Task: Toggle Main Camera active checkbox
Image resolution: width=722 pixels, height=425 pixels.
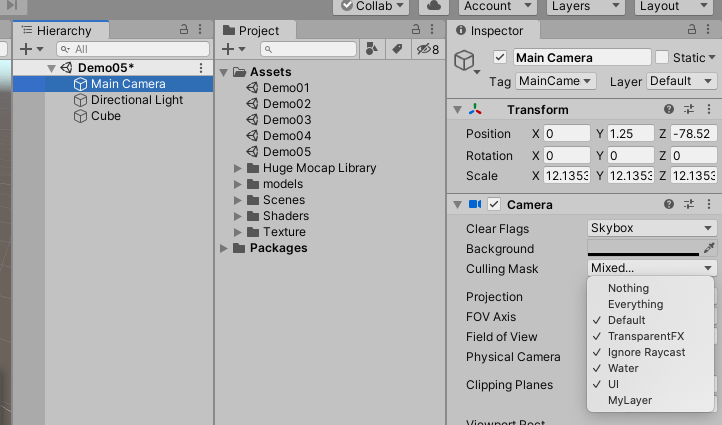Action: click(x=500, y=58)
